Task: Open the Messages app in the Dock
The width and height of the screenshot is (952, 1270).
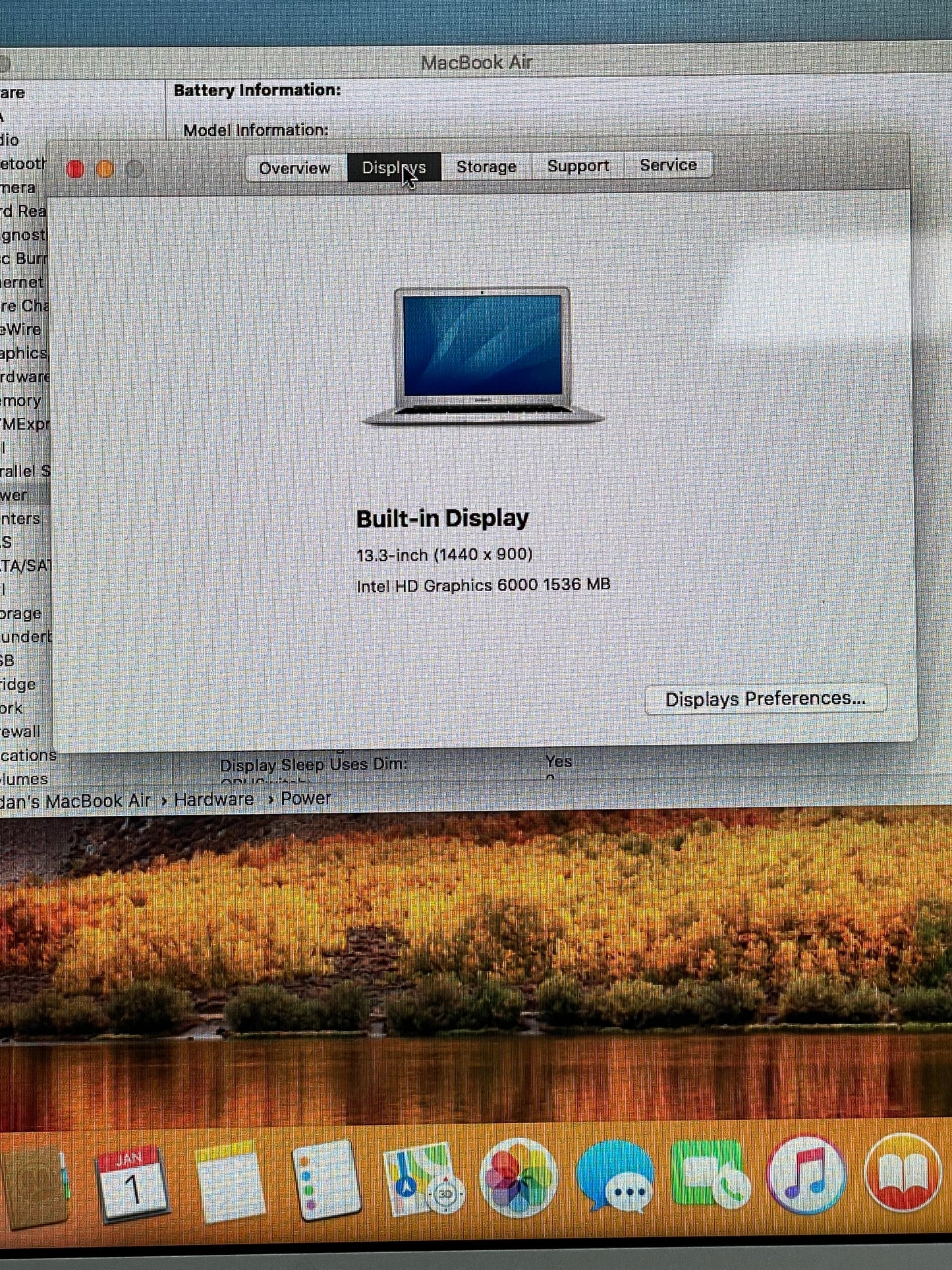Action: pos(615,1176)
